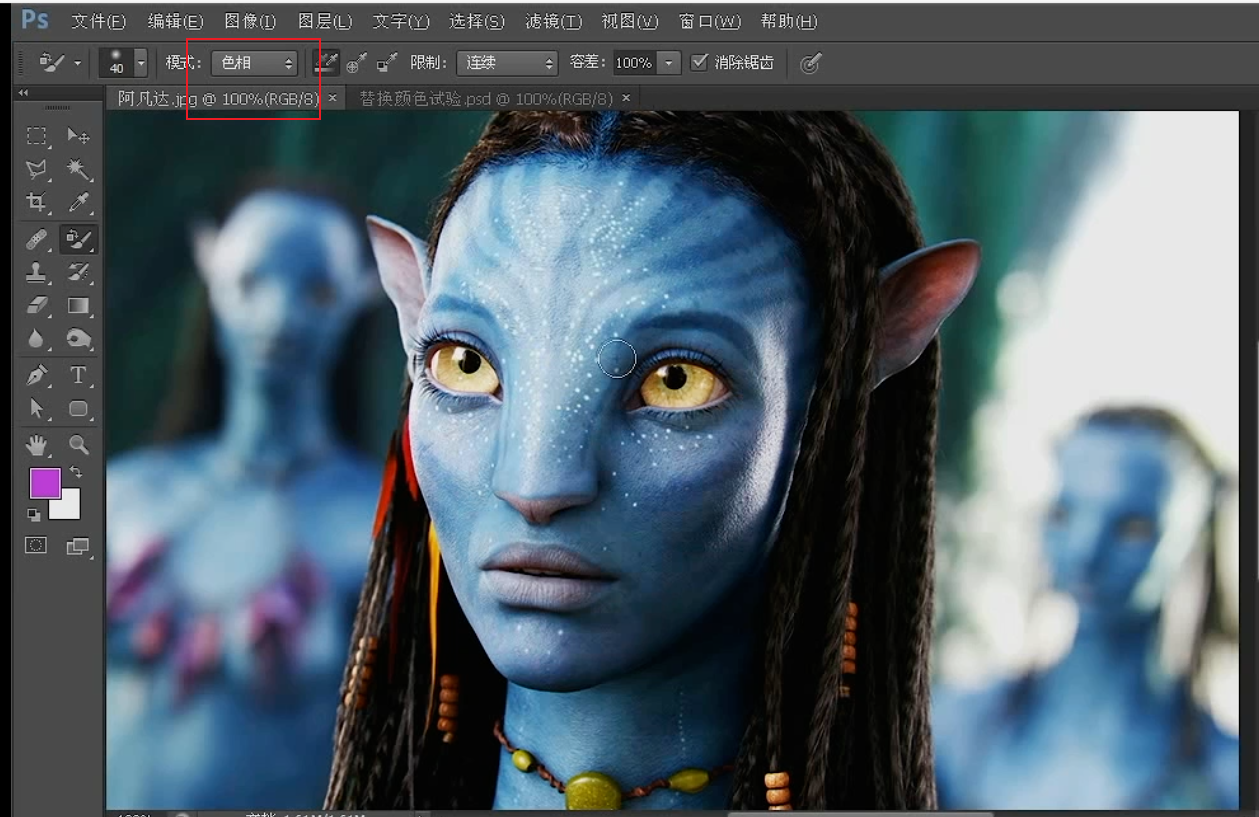Viewport: 1259px width, 817px height.
Task: Select the Rectangular Marquee tool
Action: pos(37,136)
